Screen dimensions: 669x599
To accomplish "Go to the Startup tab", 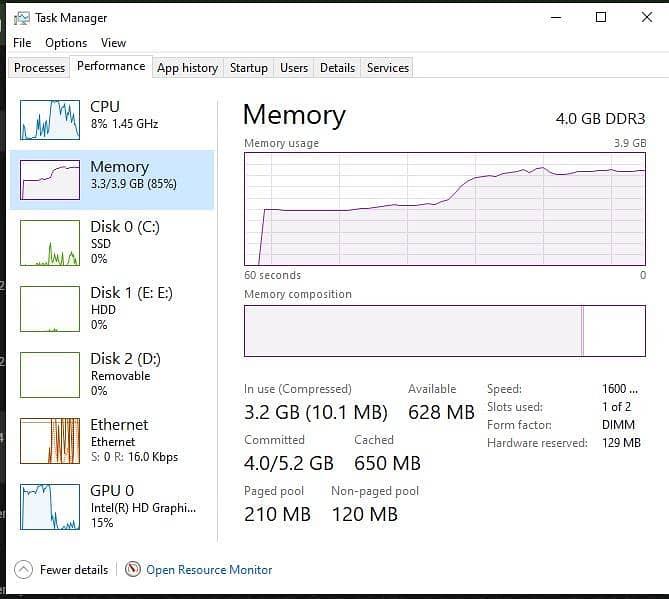I will point(249,68).
